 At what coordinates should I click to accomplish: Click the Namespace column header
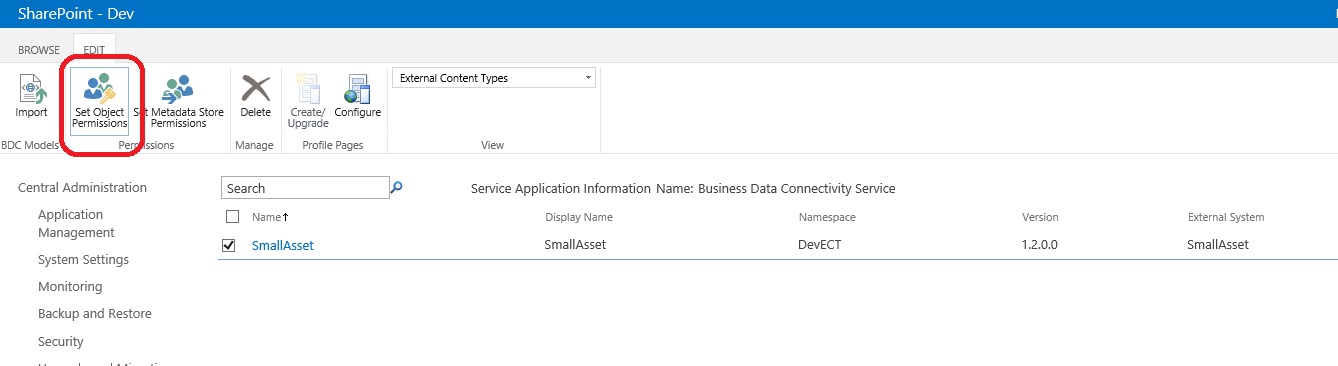tap(827, 217)
